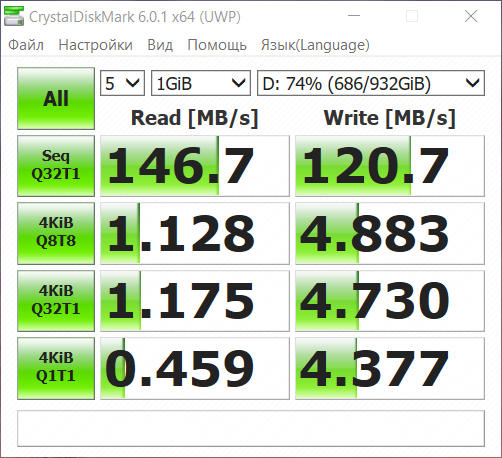
Task: Open the Вид menu
Action: pos(160,45)
